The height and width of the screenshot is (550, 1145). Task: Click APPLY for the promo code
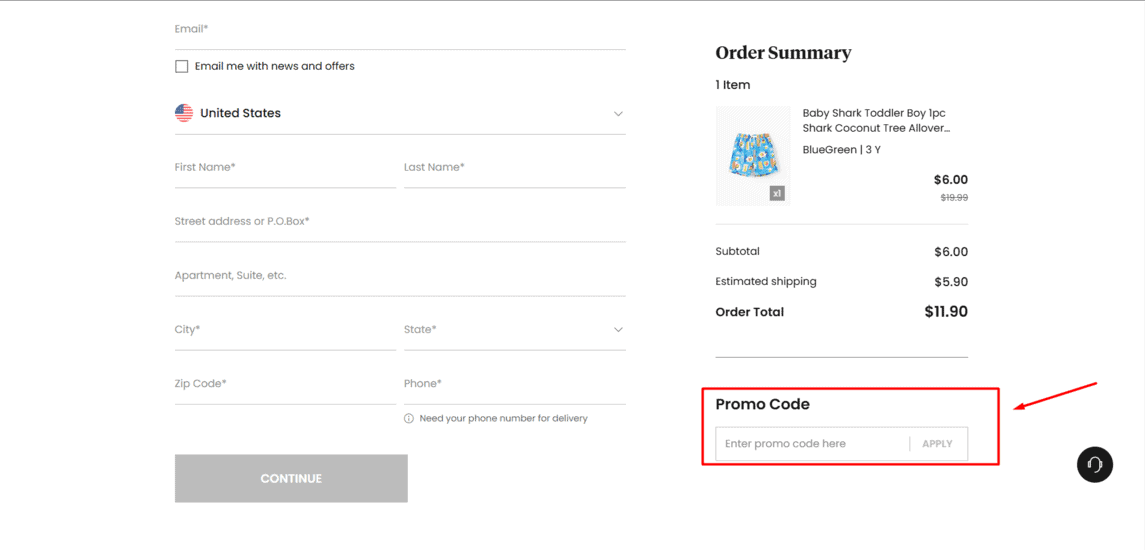tap(938, 443)
